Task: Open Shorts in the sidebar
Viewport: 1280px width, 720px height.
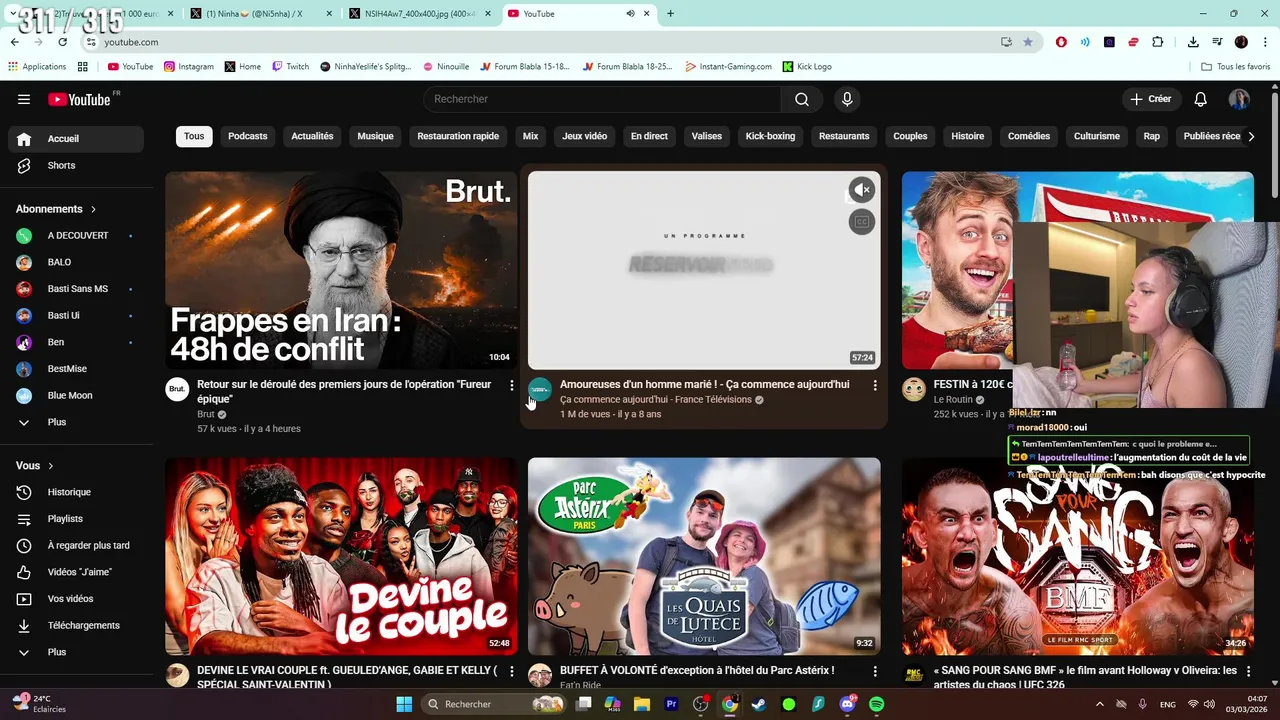Action: [x=76, y=165]
